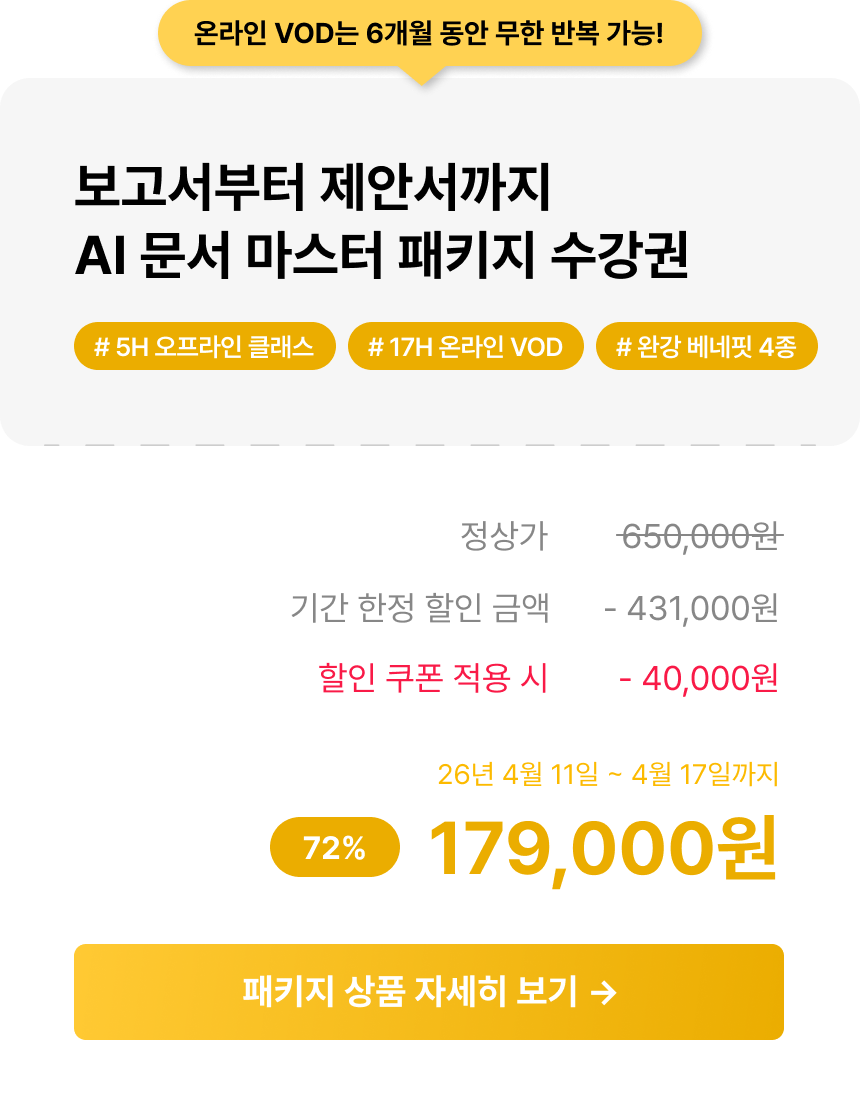860x1112 pixels.
Task: Click the crossed-out 650,000원 price
Action: click(x=699, y=537)
